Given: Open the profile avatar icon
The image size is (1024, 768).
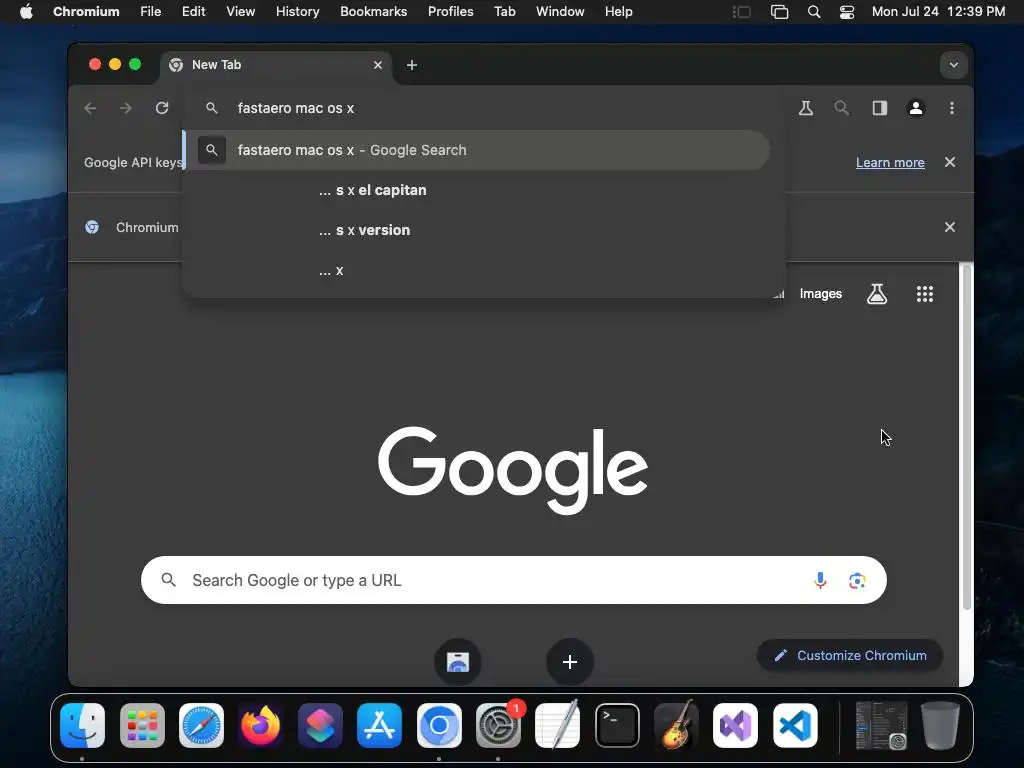Looking at the screenshot, I should coord(916,108).
